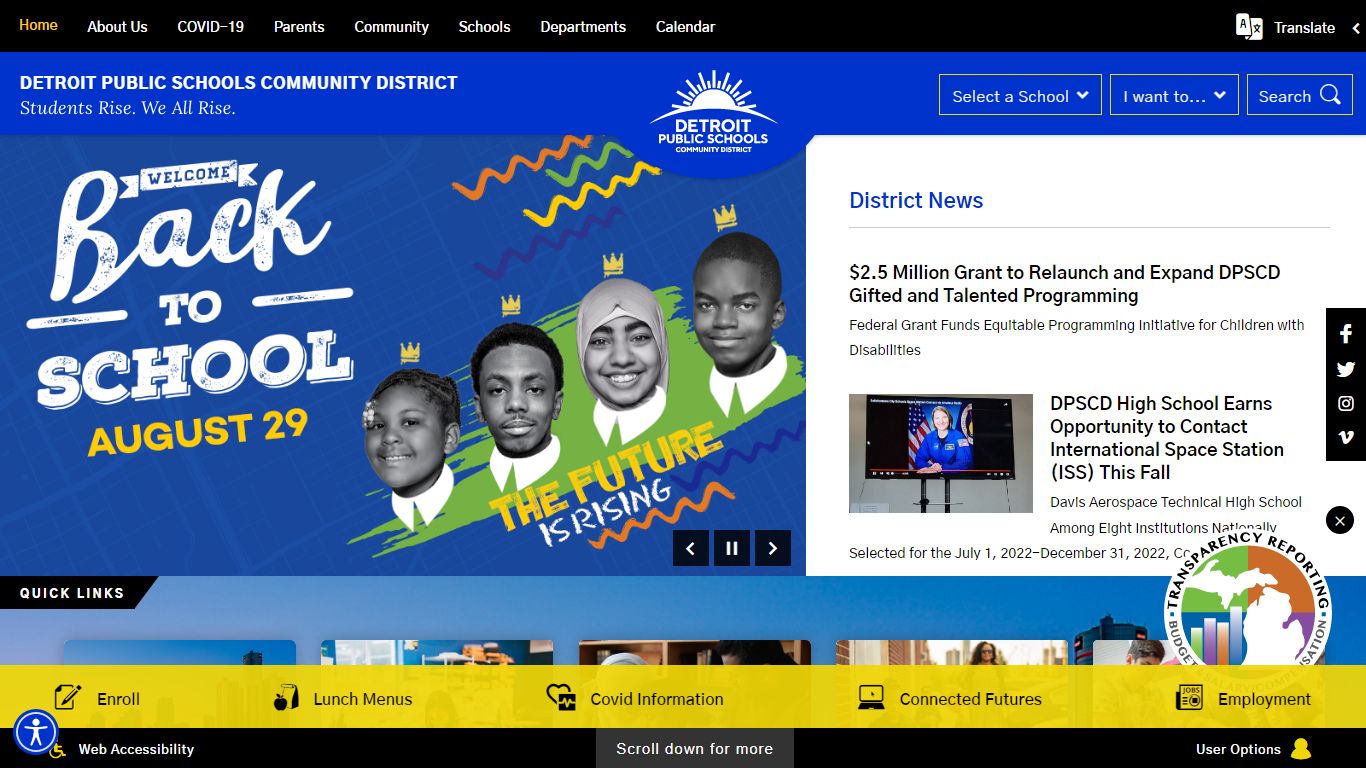This screenshot has height=768, width=1366.
Task: Click the Enroll quick link
Action: 118,699
